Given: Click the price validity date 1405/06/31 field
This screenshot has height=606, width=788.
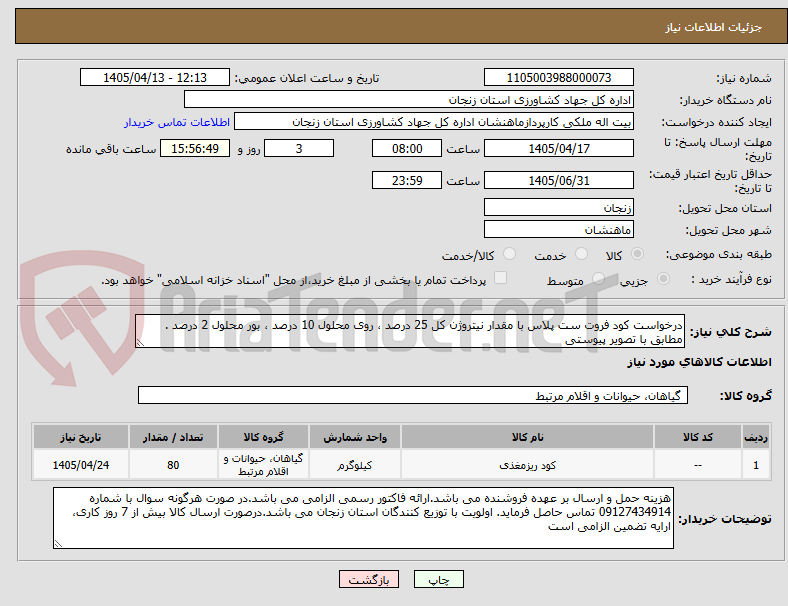Looking at the screenshot, I should pos(558,180).
